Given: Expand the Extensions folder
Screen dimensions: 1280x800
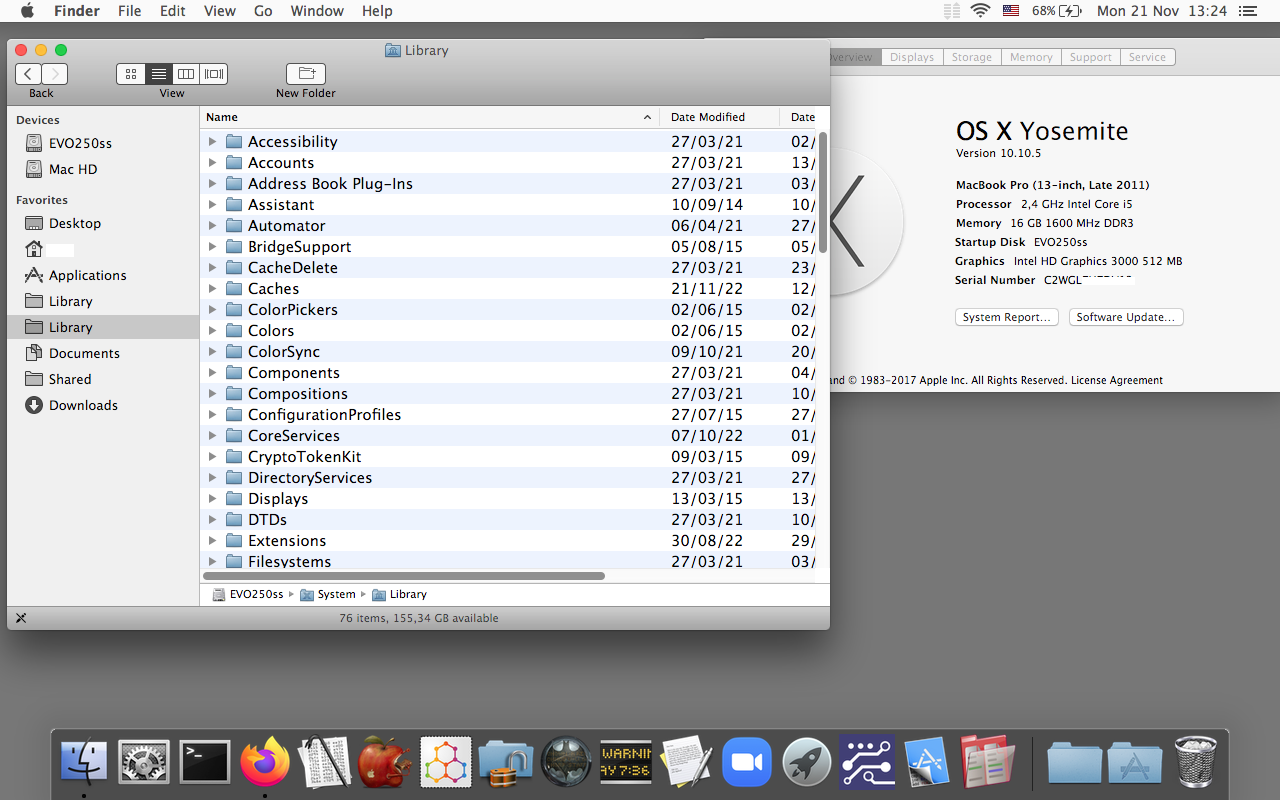Looking at the screenshot, I should pyautogui.click(x=212, y=540).
